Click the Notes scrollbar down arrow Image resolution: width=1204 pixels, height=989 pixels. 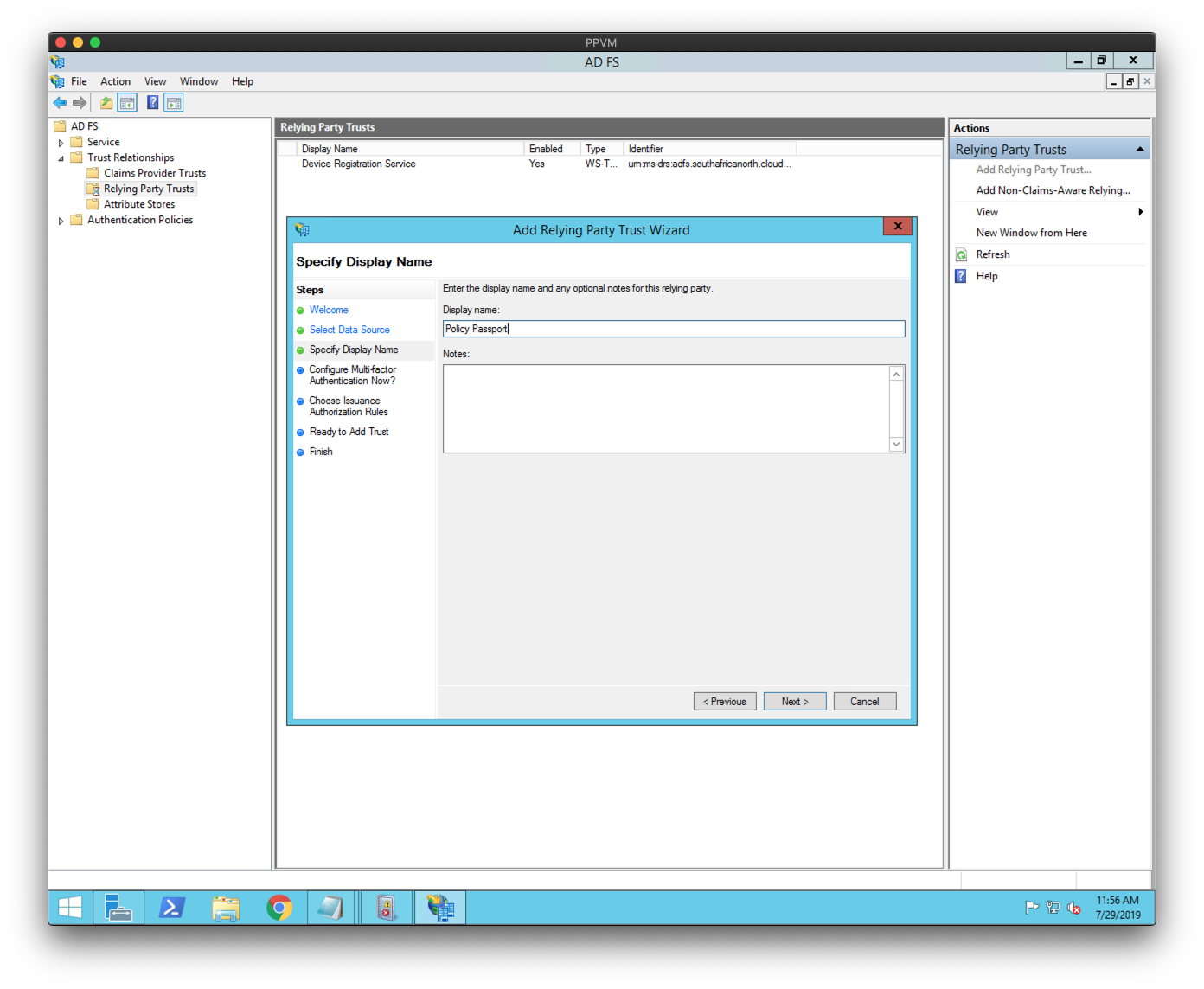coord(896,444)
